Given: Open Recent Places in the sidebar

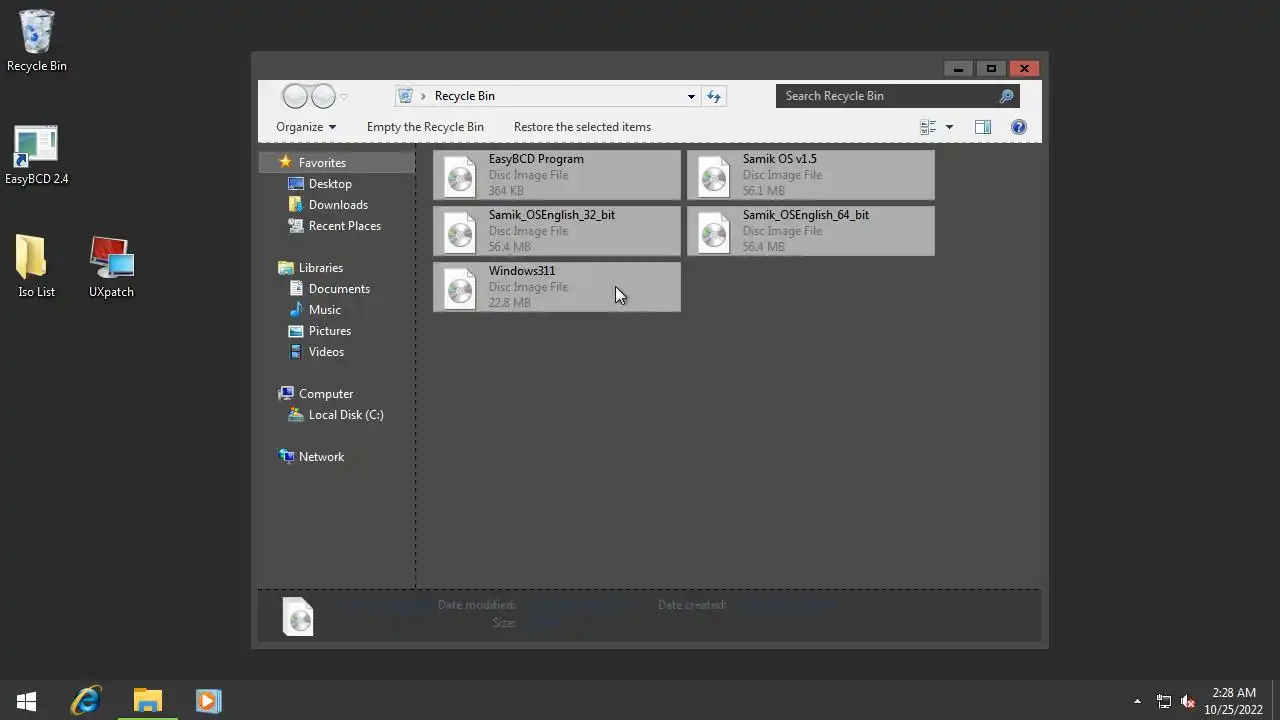Looking at the screenshot, I should 334,226.
